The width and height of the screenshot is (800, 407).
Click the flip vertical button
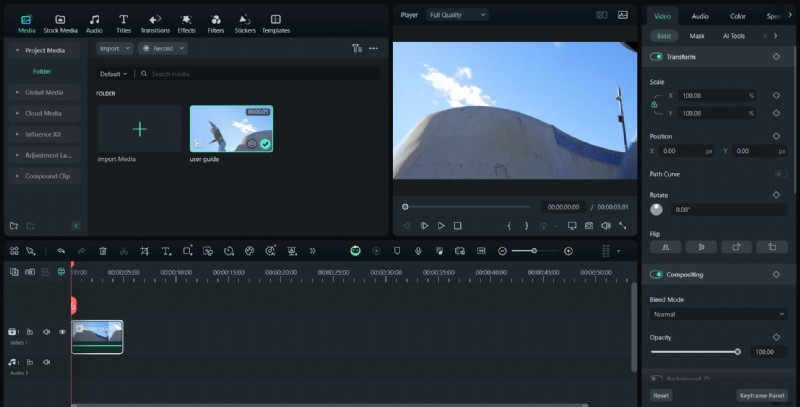pyautogui.click(x=701, y=247)
